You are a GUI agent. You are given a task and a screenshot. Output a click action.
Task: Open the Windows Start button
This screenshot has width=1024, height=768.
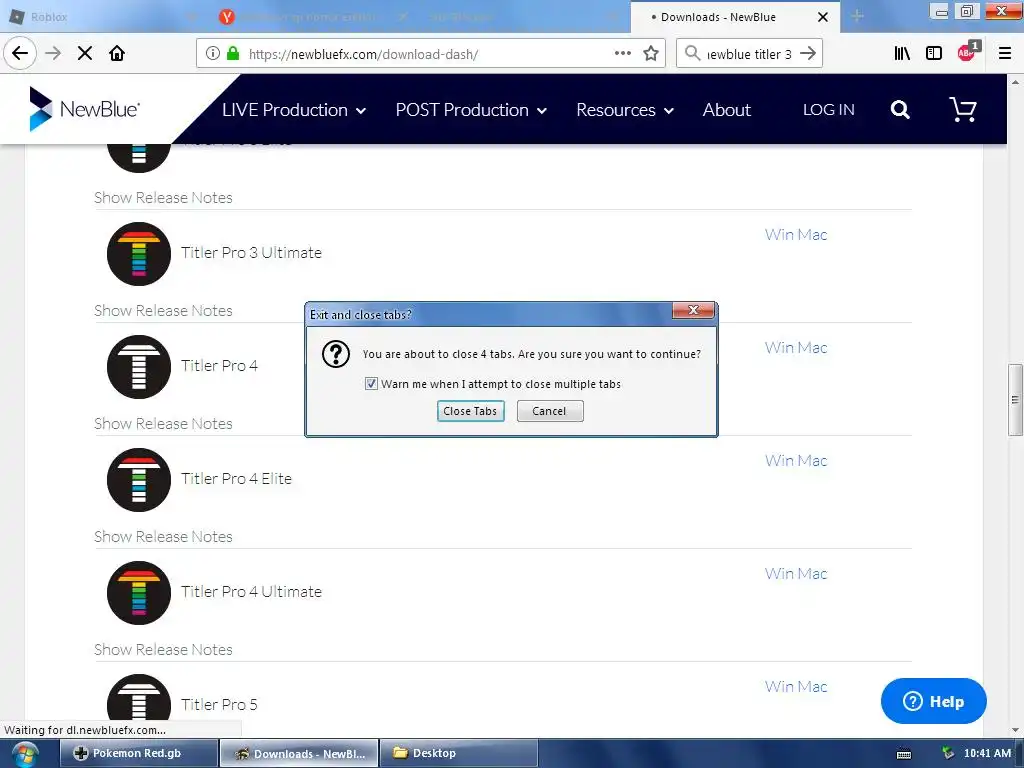[x=24, y=754]
